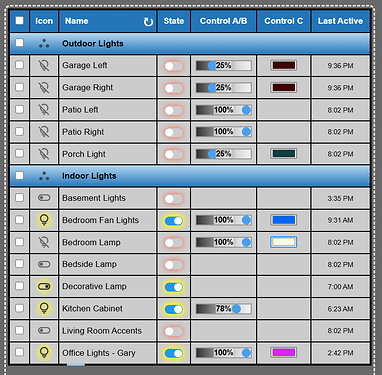This screenshot has width=382, height=375.
Task: Click the Bedroom Fan Lights bulb icon
Action: coord(44,220)
